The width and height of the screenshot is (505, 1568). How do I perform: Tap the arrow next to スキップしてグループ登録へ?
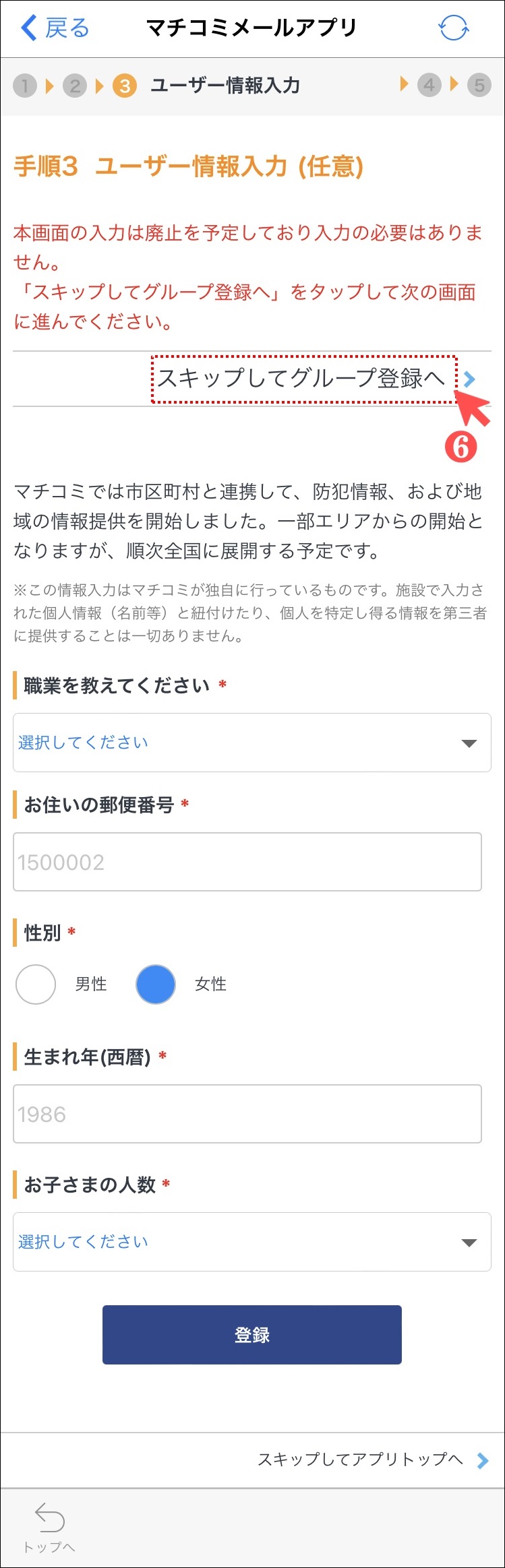pos(469,379)
